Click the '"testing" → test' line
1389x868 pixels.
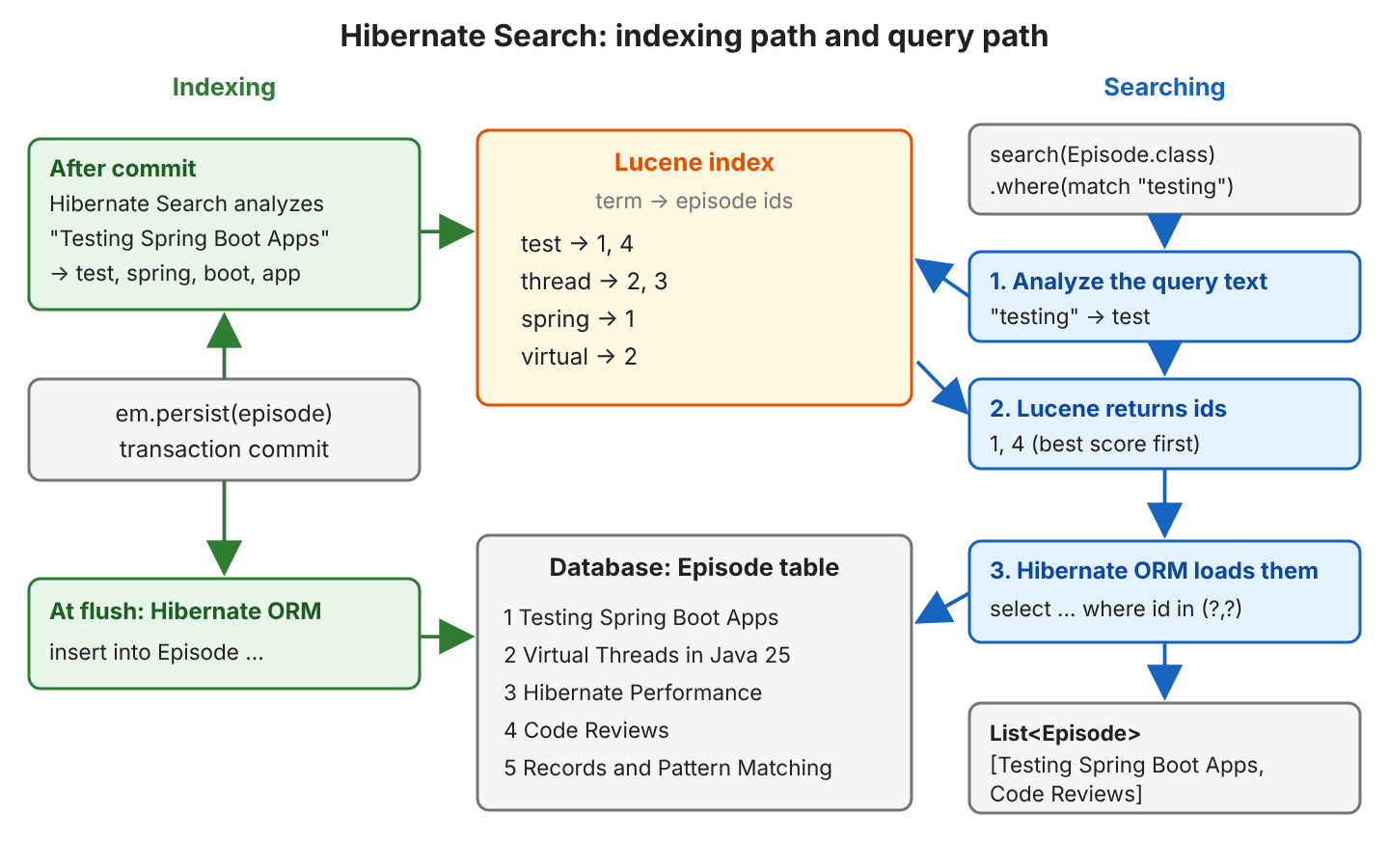[1070, 316]
